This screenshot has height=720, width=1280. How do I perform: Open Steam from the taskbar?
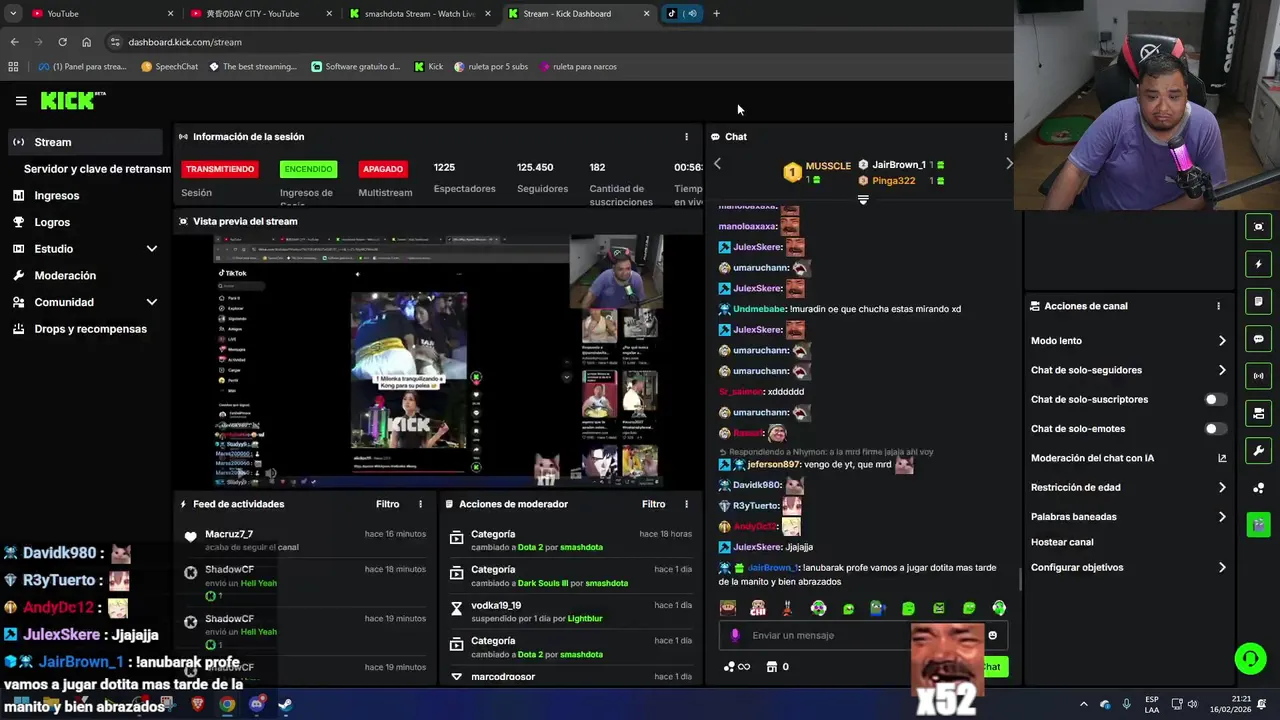[285, 704]
